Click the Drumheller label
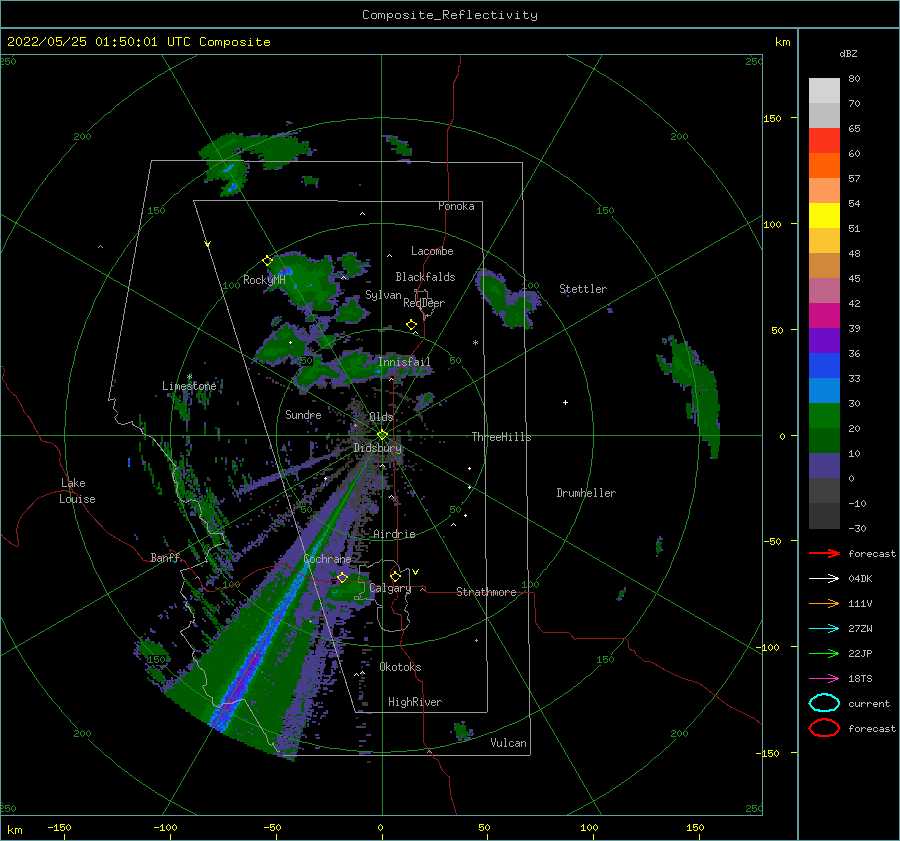The height and width of the screenshot is (841, 900). pos(586,493)
